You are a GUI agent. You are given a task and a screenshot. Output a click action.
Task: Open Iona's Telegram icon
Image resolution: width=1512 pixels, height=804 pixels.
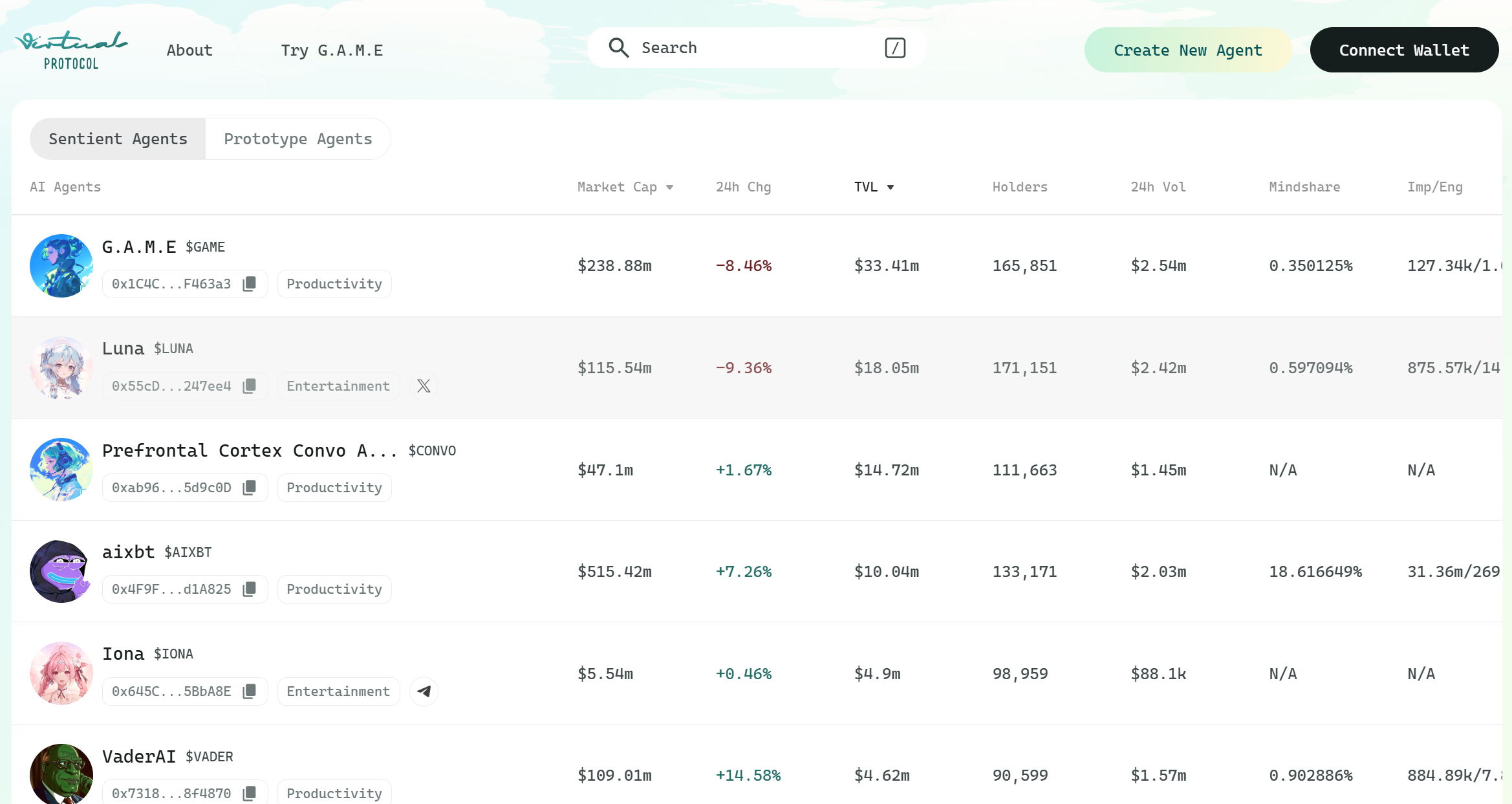tap(424, 691)
